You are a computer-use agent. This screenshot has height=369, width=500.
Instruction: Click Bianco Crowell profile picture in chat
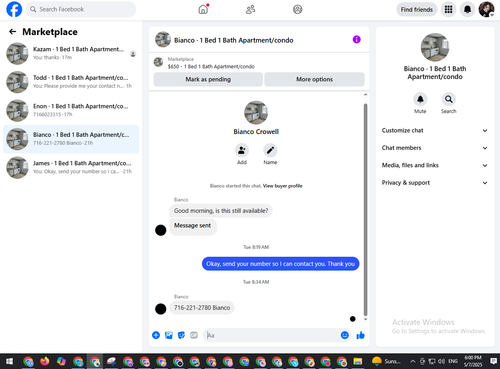tap(256, 113)
